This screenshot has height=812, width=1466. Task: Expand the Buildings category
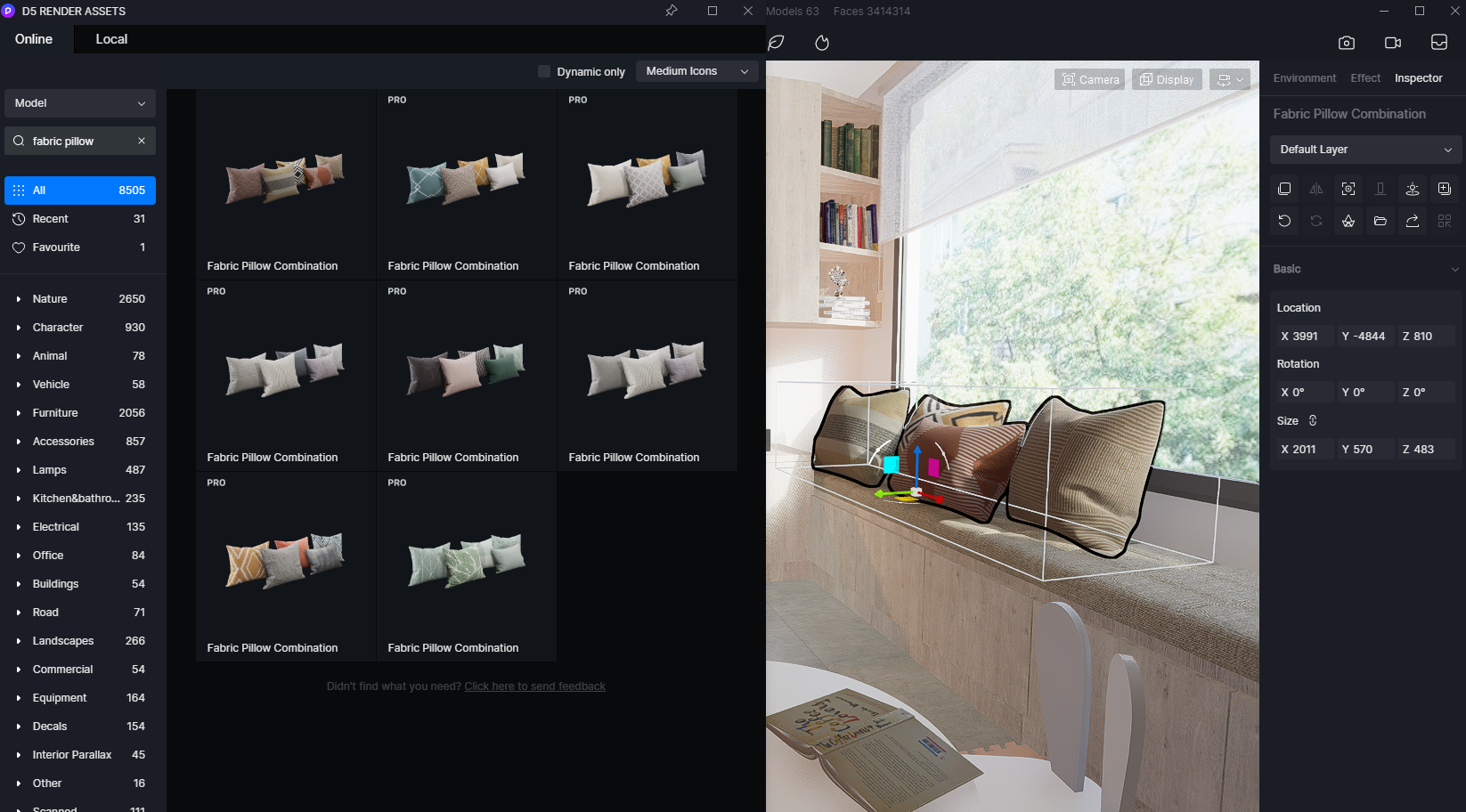pyautogui.click(x=19, y=584)
